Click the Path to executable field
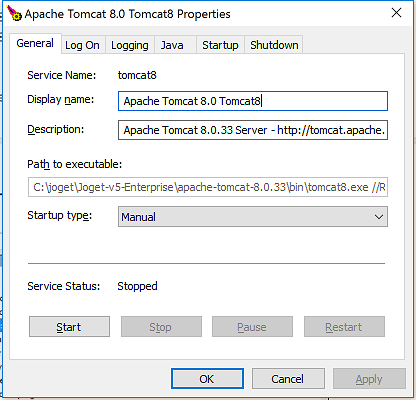The image size is (416, 400). pyautogui.click(x=208, y=187)
